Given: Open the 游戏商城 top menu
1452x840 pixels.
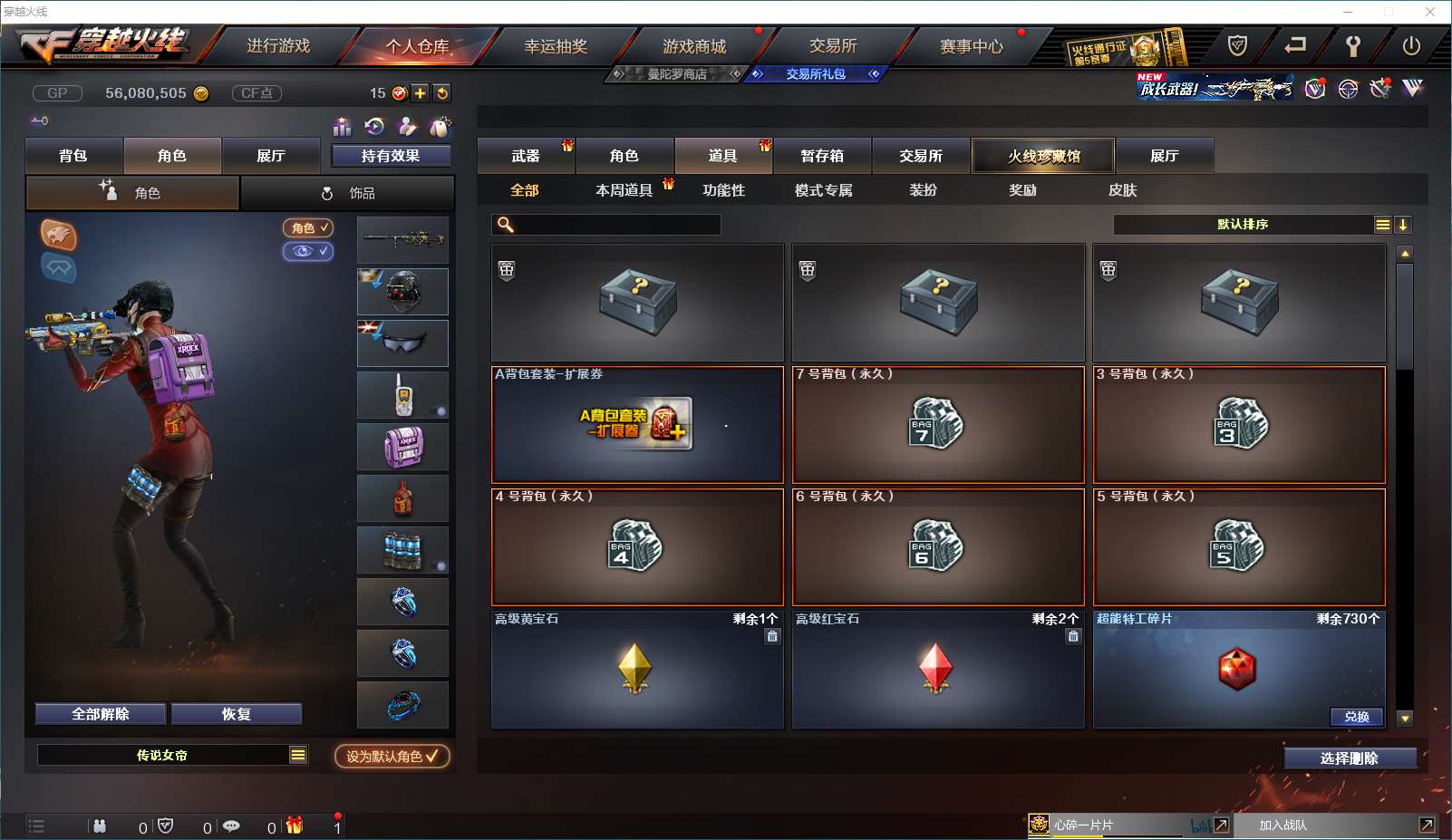Looking at the screenshot, I should (x=693, y=45).
